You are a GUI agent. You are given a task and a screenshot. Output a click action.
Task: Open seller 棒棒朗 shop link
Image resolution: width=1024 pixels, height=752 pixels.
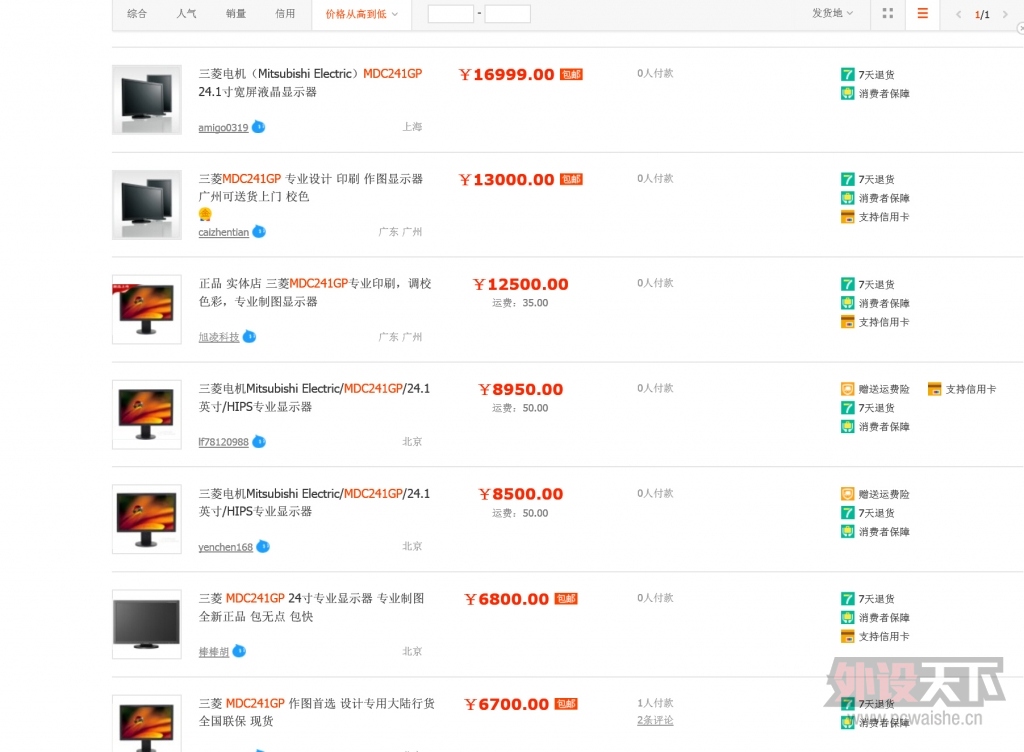point(214,651)
